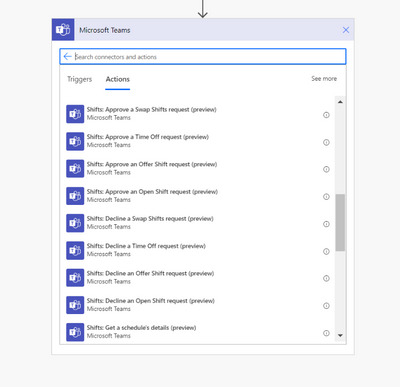Image resolution: width=400 pixels, height=387 pixels.
Task: Choose 'Shifts: Approve a Time Off request (preview)'
Action: point(148,137)
